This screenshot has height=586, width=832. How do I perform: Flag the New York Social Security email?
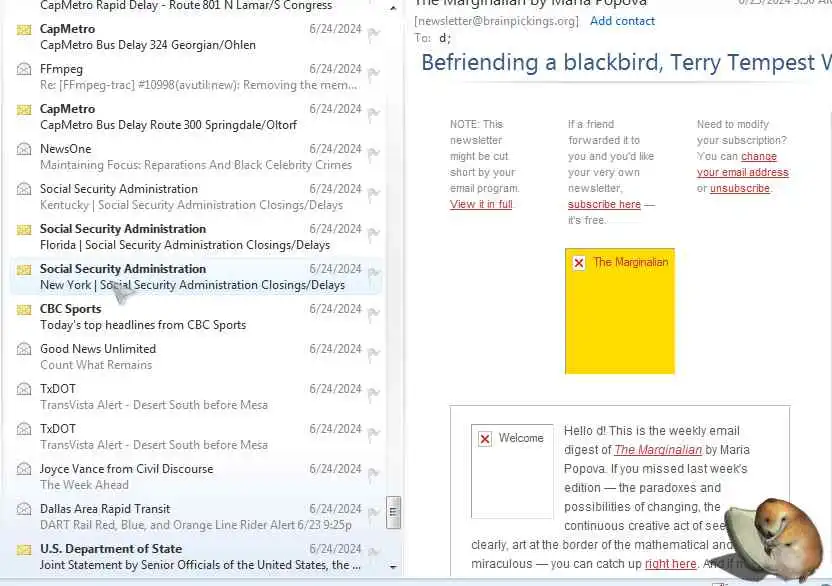(x=374, y=274)
